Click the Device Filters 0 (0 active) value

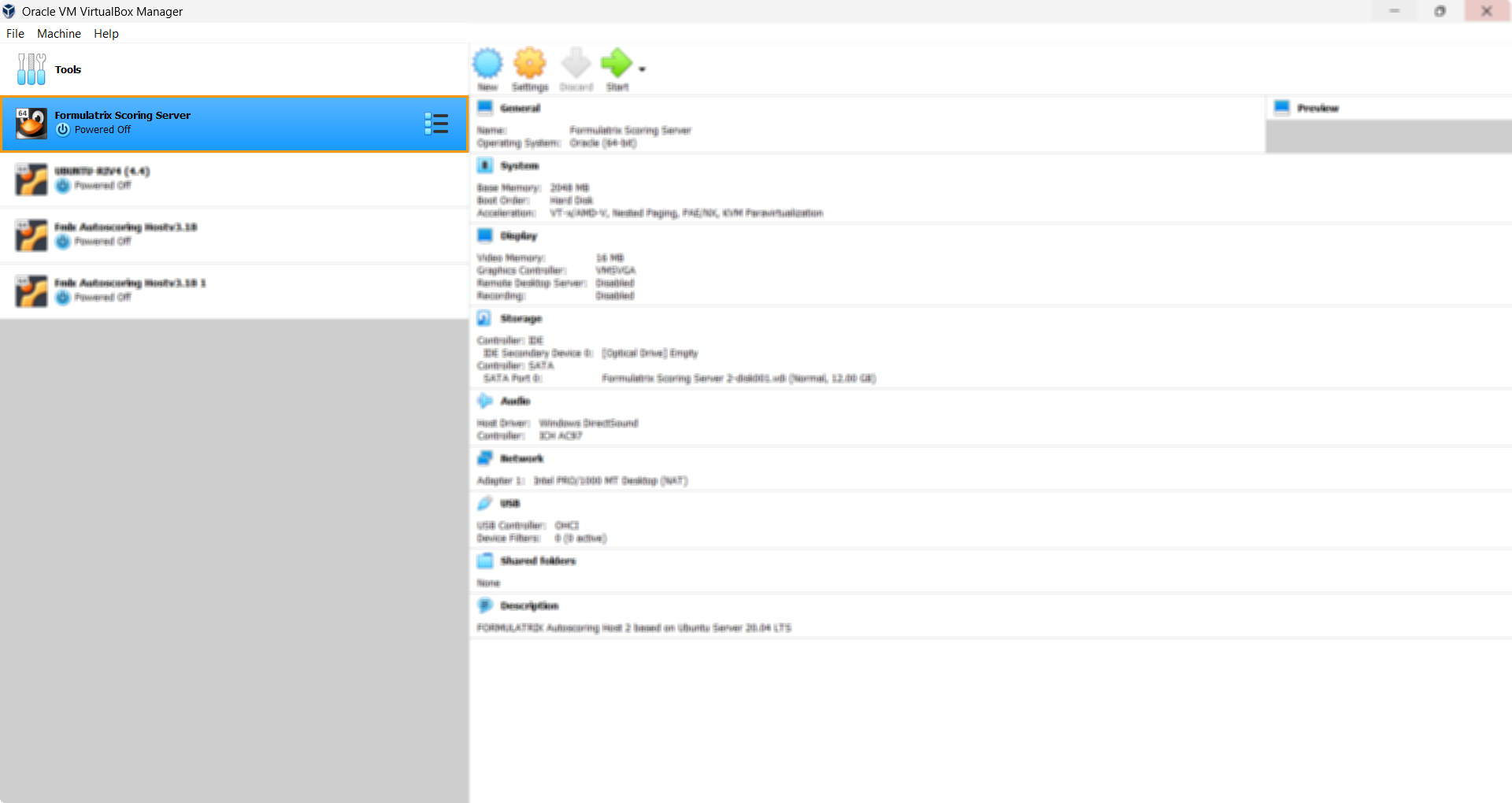pyautogui.click(x=580, y=538)
